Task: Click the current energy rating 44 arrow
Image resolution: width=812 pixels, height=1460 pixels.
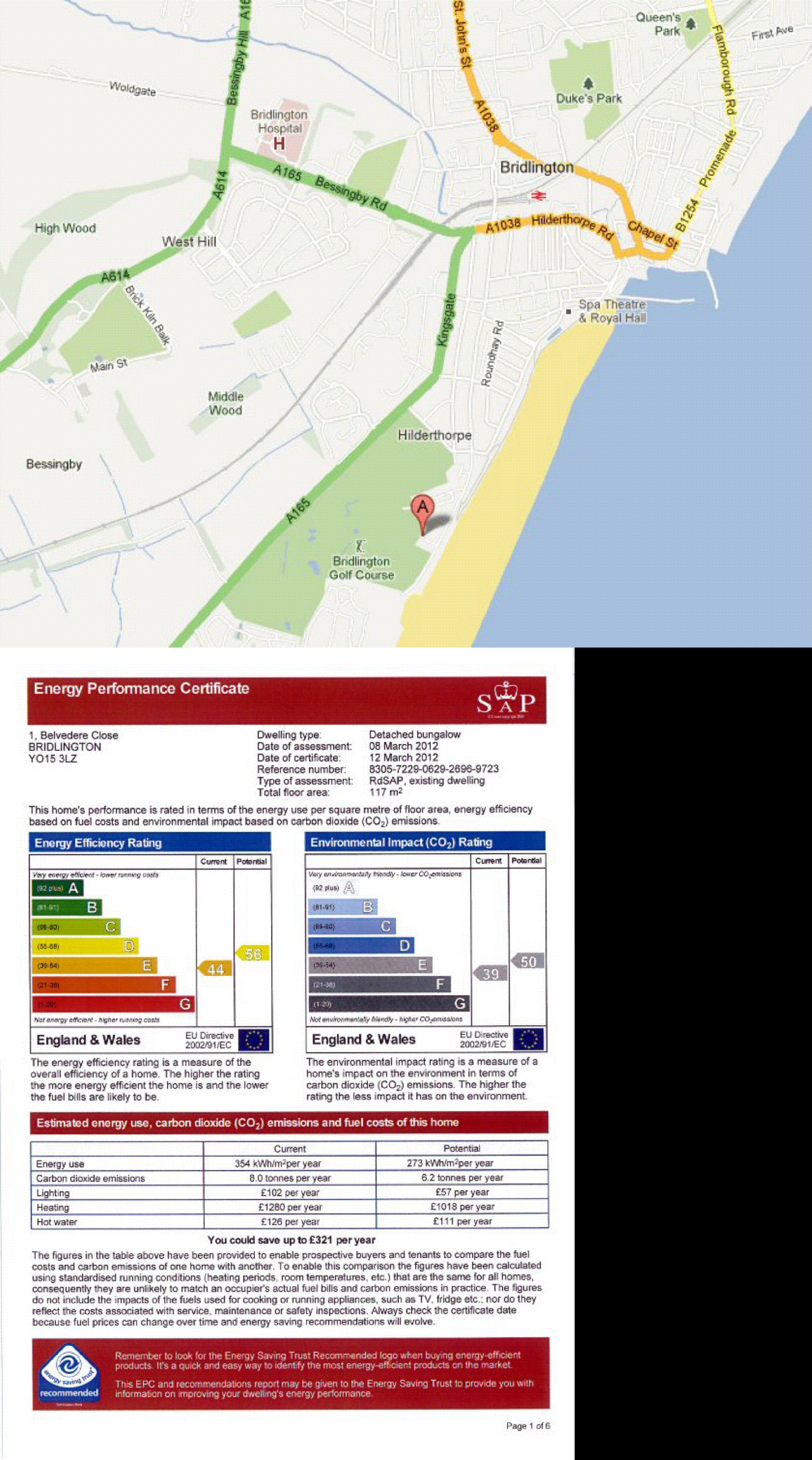Action: tap(215, 969)
